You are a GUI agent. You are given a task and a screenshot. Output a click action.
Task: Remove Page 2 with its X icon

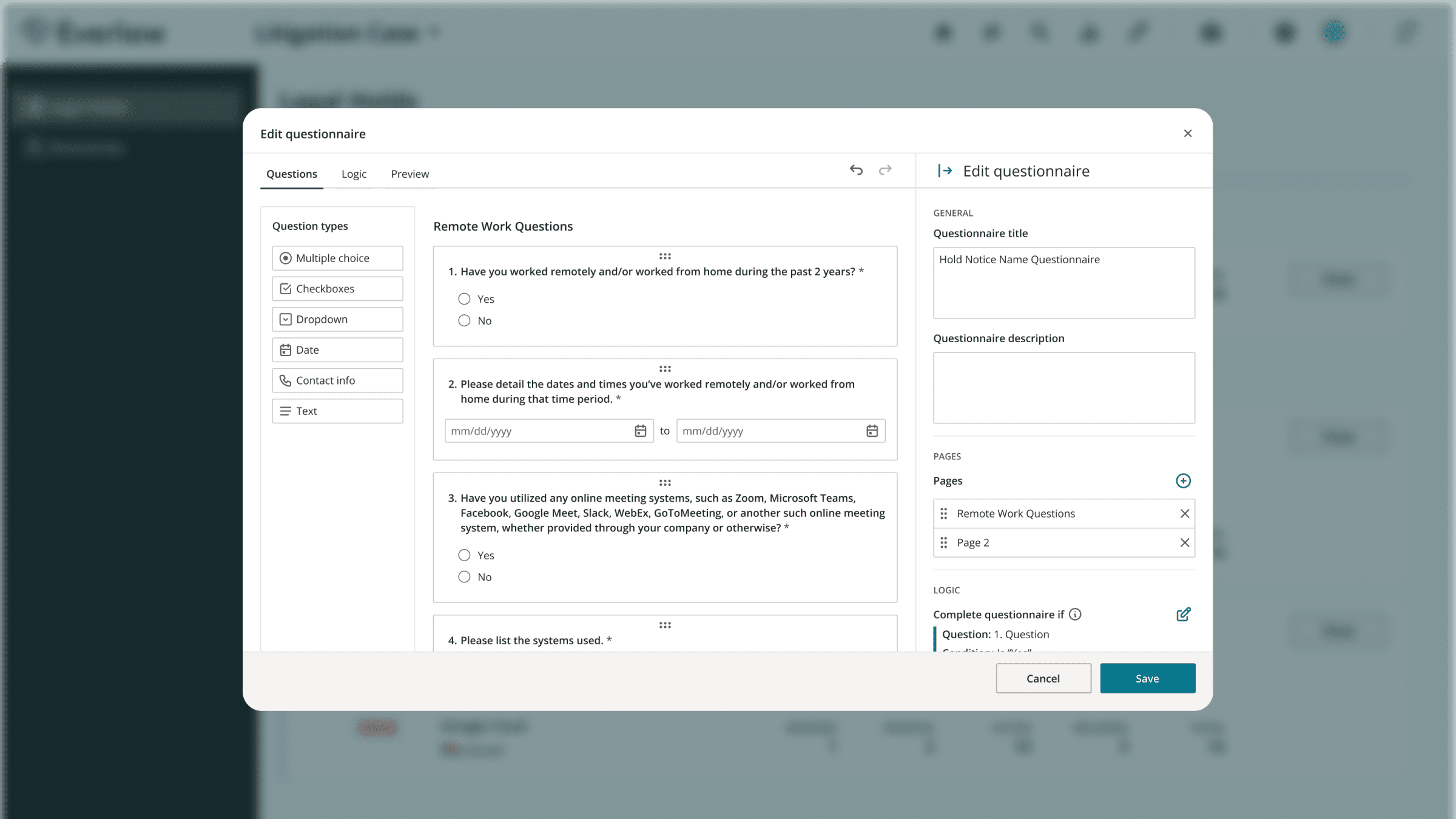coord(1184,542)
